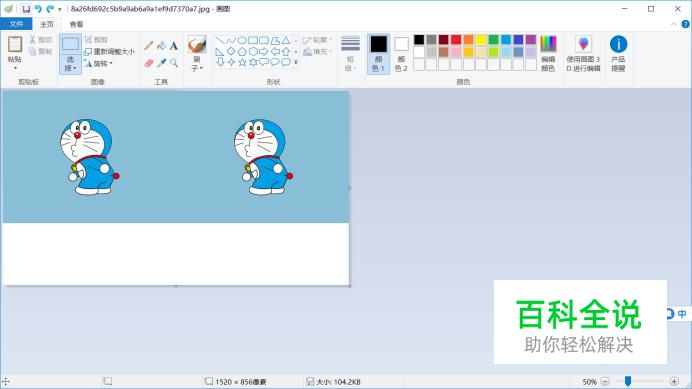Select the Eraser tool
This screenshot has width=692, height=389.
(149, 63)
